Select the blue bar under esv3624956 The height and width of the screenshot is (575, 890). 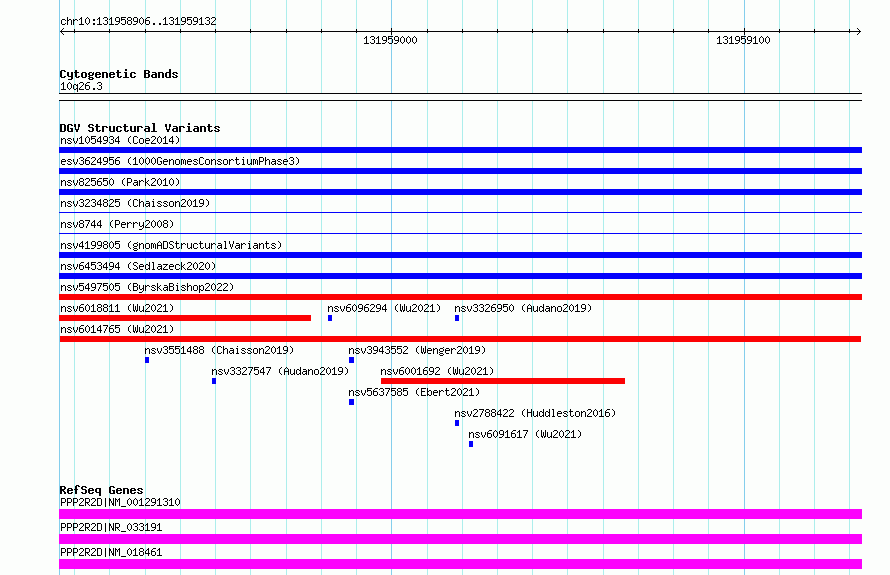[460, 171]
